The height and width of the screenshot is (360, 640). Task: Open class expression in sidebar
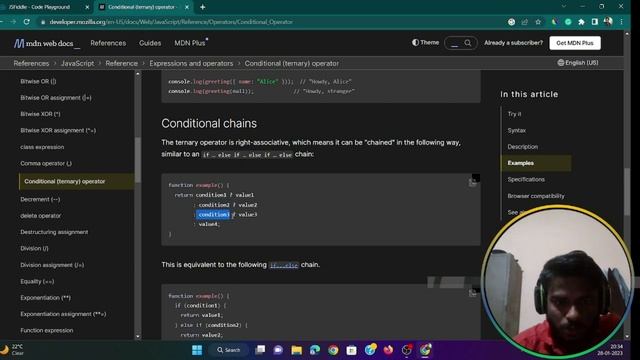tap(42, 147)
